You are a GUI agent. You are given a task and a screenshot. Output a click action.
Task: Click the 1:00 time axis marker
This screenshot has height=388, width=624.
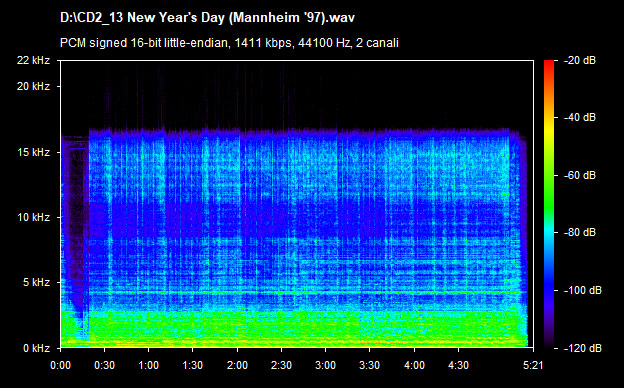149,365
